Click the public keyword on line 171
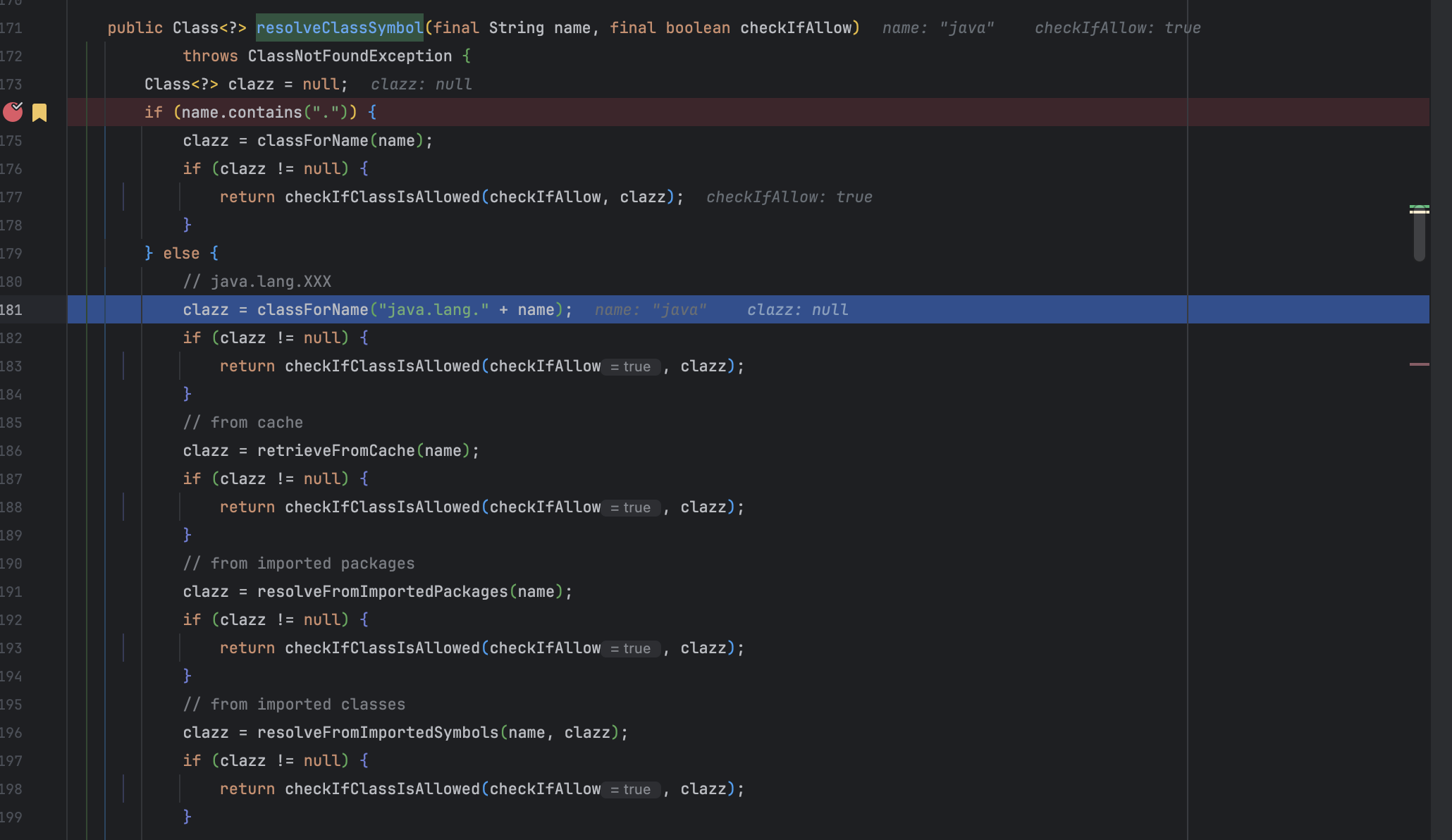 (135, 27)
